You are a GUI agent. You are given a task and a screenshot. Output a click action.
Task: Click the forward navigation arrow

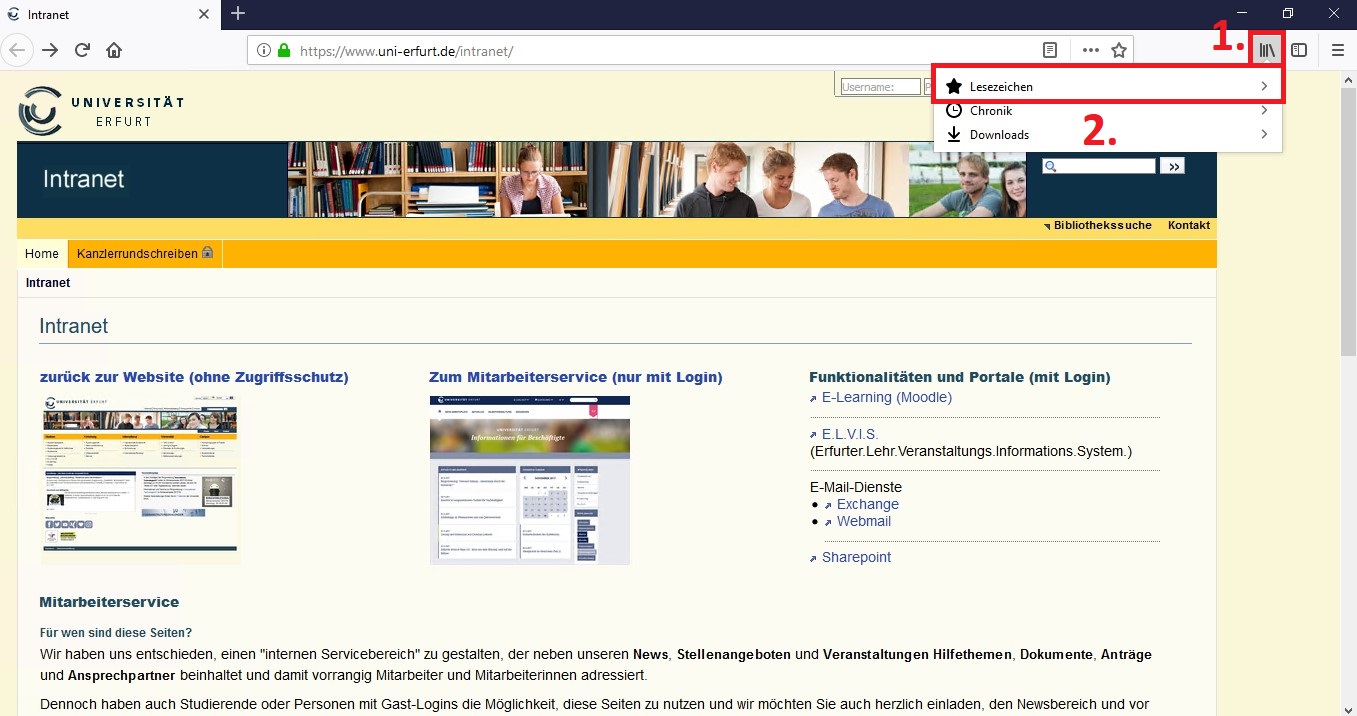(x=50, y=50)
